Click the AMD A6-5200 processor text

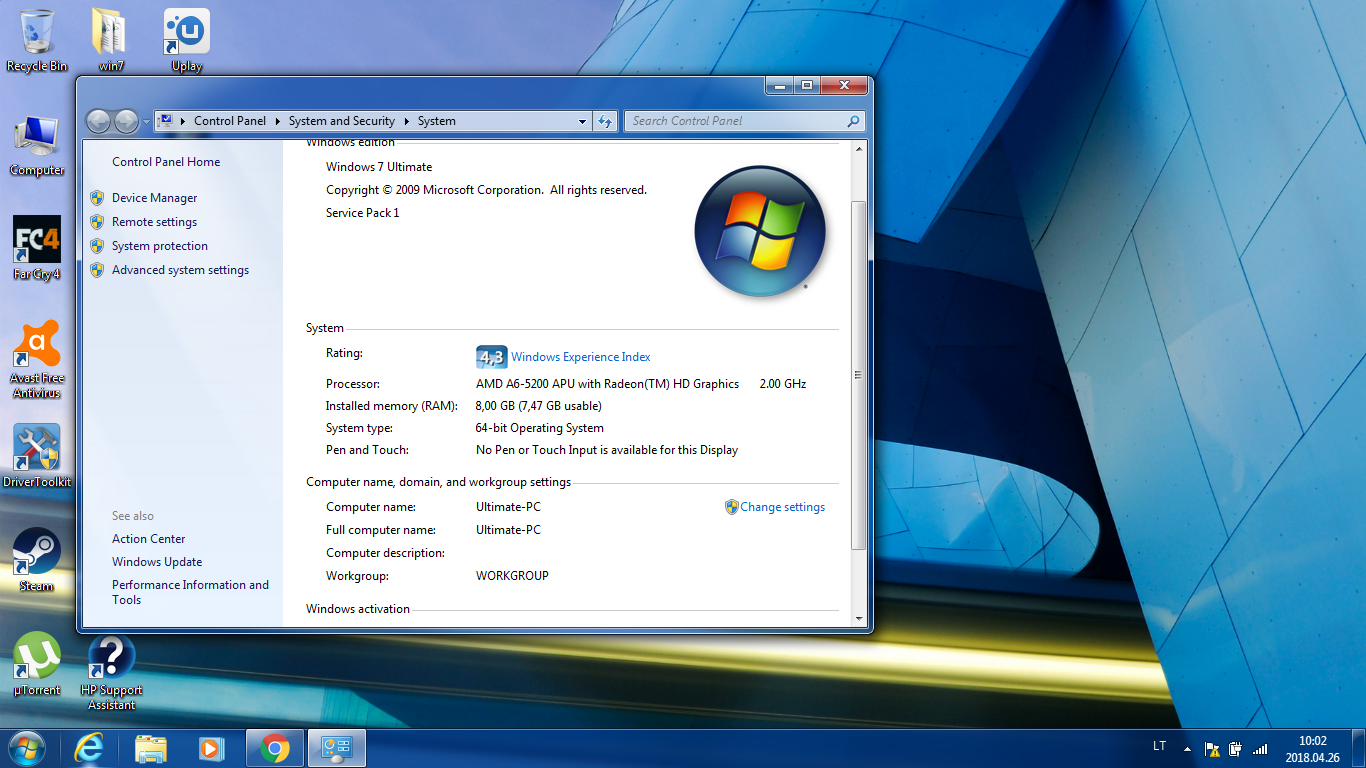point(608,384)
